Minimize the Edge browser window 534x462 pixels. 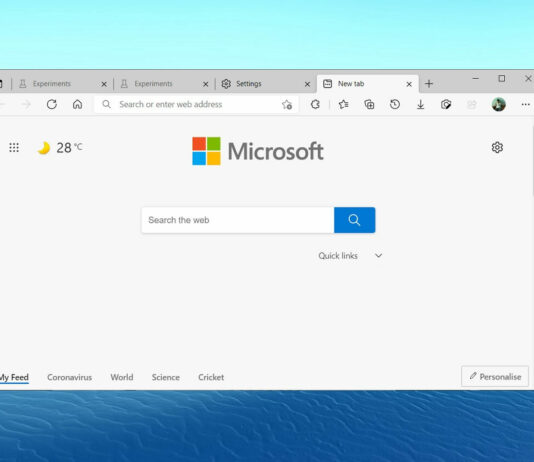[475, 79]
